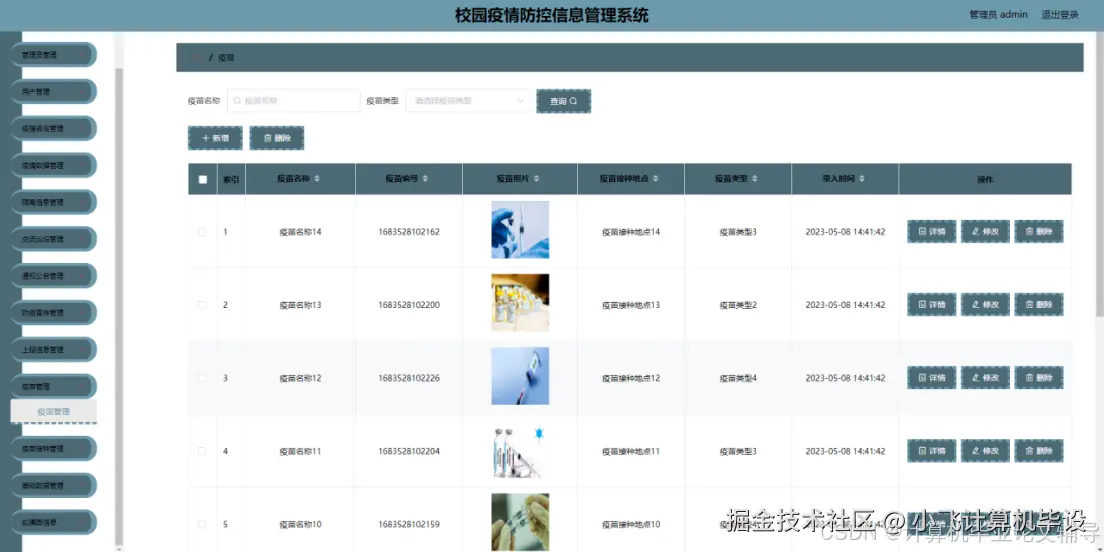The image size is (1104, 552).
Task: Click cell 1683528102226
Action: (x=409, y=378)
